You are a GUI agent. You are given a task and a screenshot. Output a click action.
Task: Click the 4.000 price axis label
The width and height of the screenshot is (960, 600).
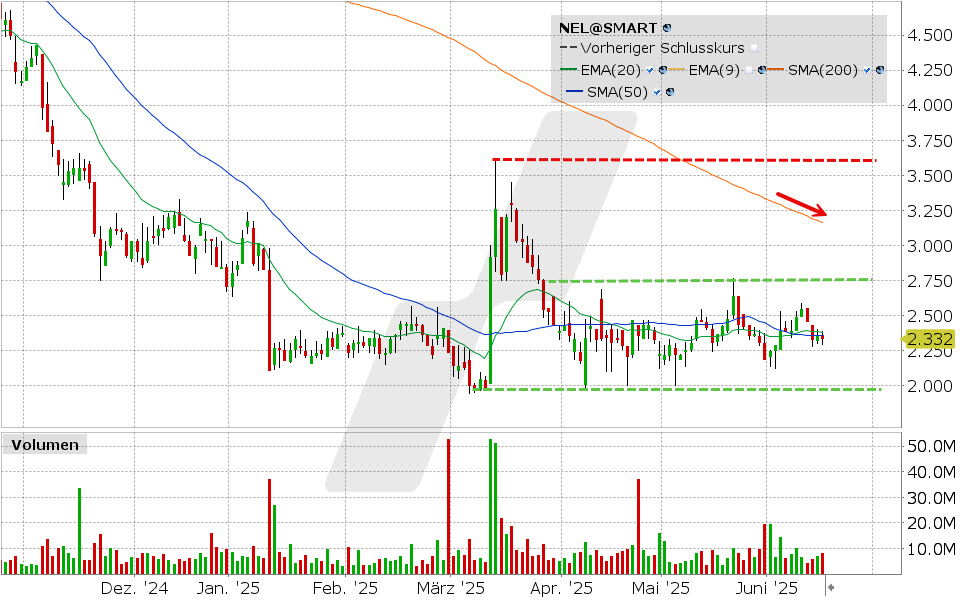(929, 105)
